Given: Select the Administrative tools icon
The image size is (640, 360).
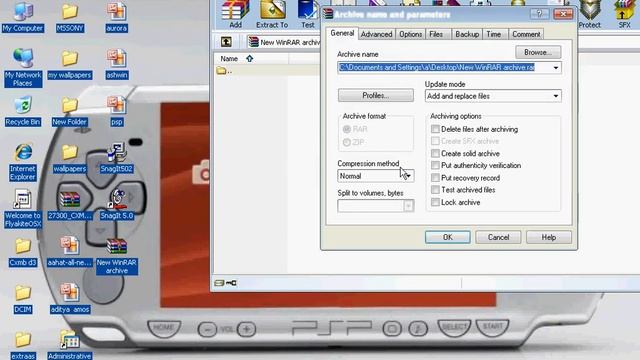Looking at the screenshot, I should click(70, 345).
